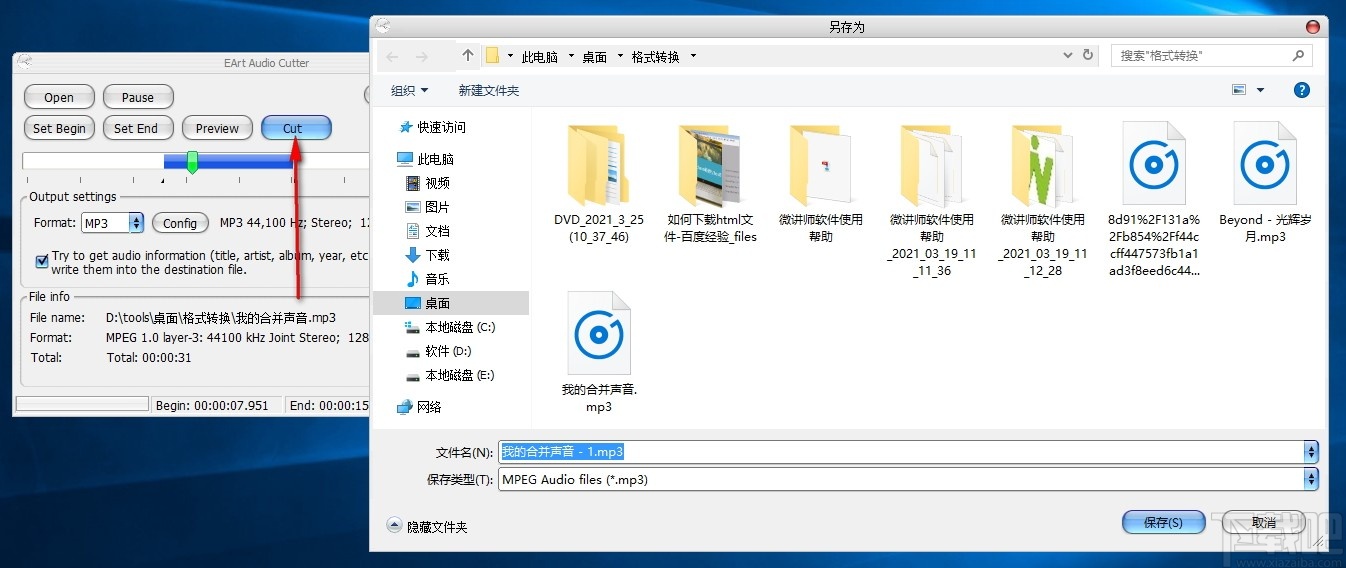Image resolution: width=1346 pixels, height=568 pixels.
Task: Select folder 微讲师软件使用帮助_2021_03_19_11_12_28
Action: [1043, 200]
